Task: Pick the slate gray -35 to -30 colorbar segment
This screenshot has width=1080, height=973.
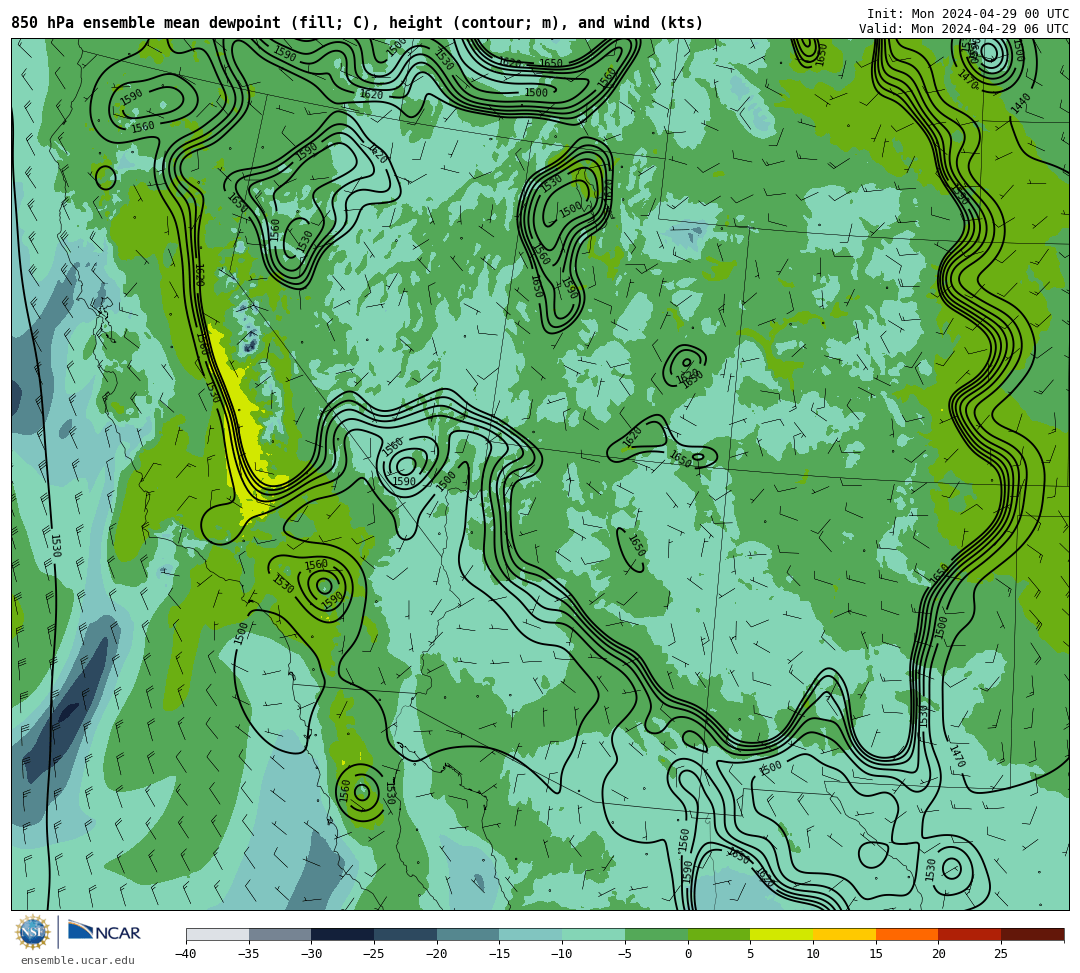Action: [x=280, y=934]
